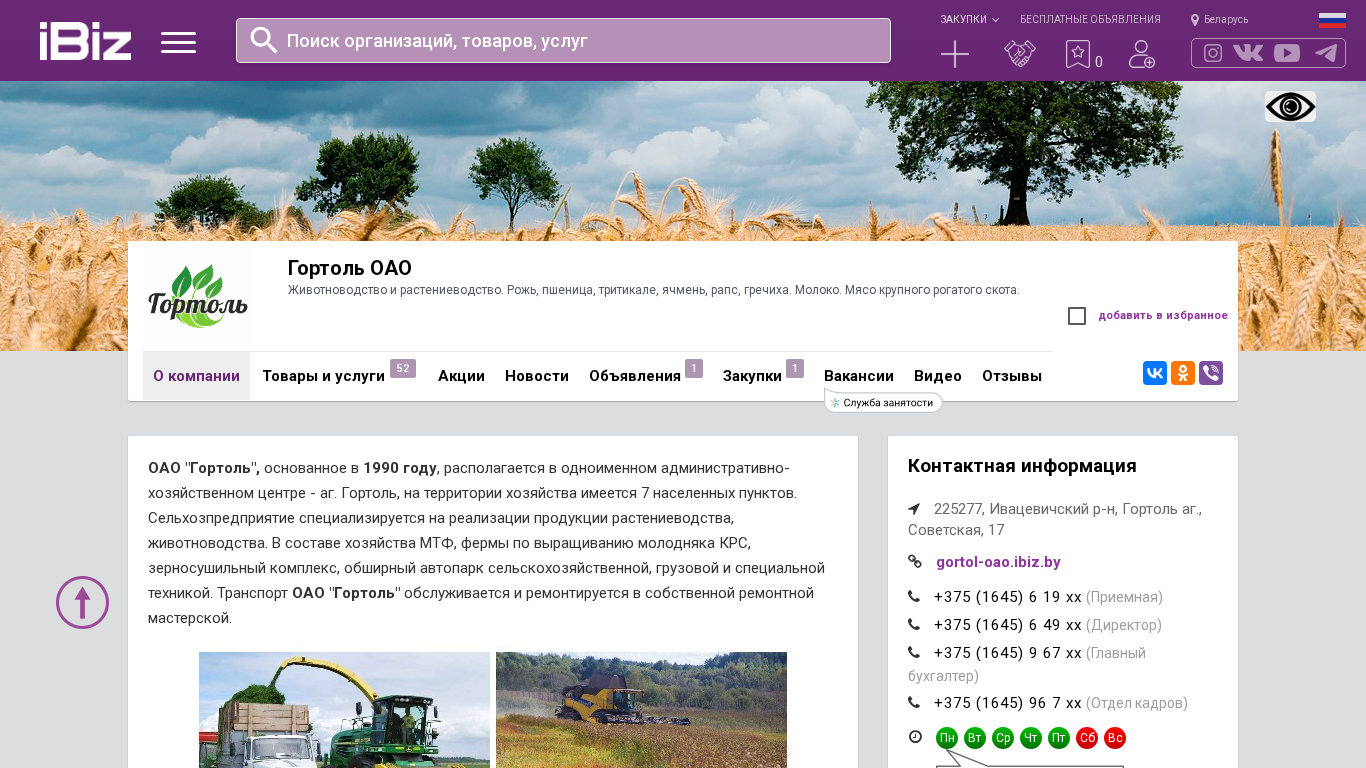Select the Ср working day indicator
Image resolution: width=1366 pixels, height=768 pixels.
coord(1003,738)
